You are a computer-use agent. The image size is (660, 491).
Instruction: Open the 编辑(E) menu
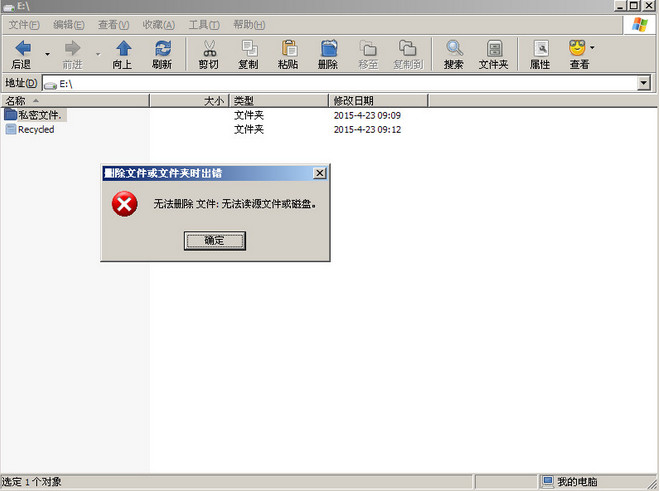pyautogui.click(x=69, y=25)
